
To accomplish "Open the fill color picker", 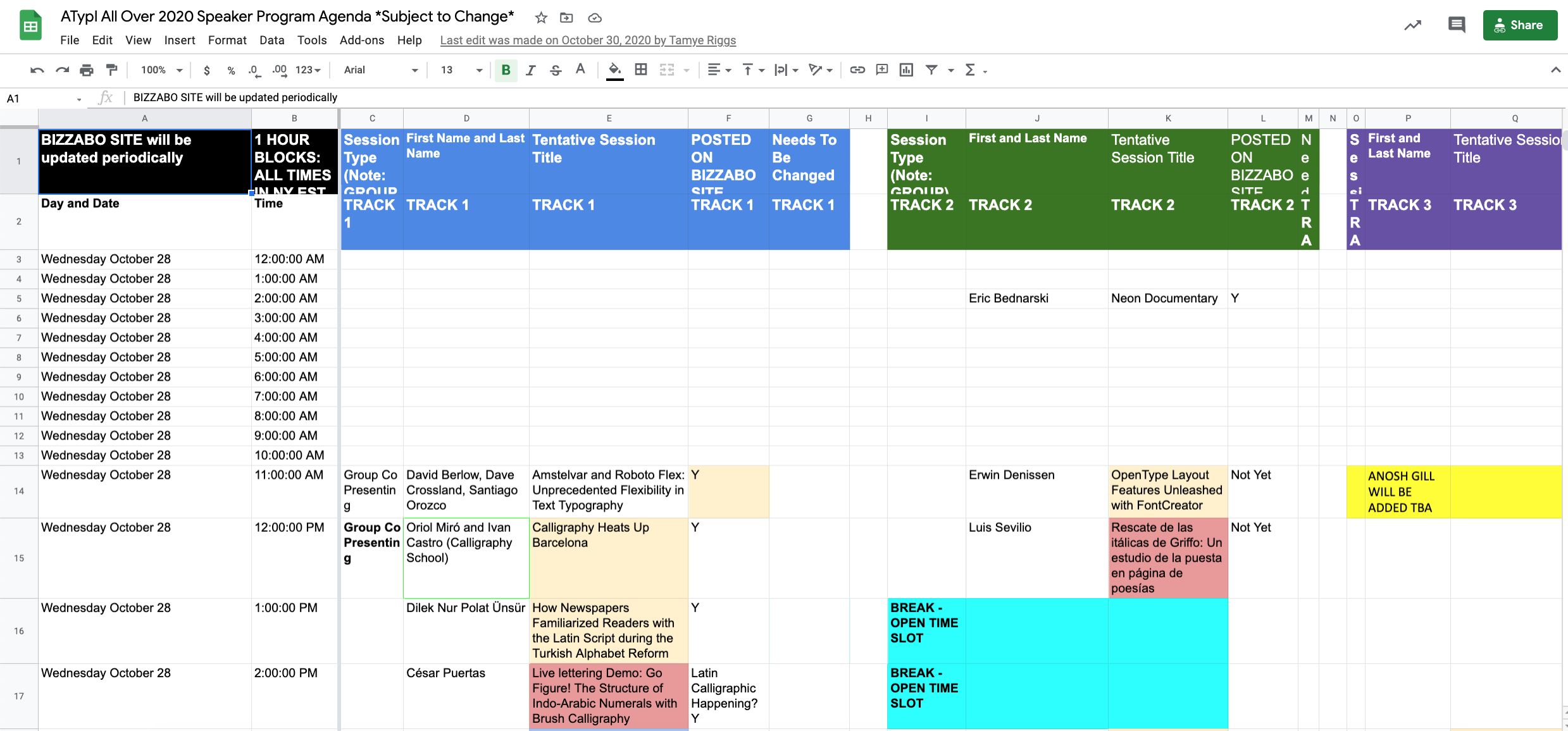I will coord(614,70).
